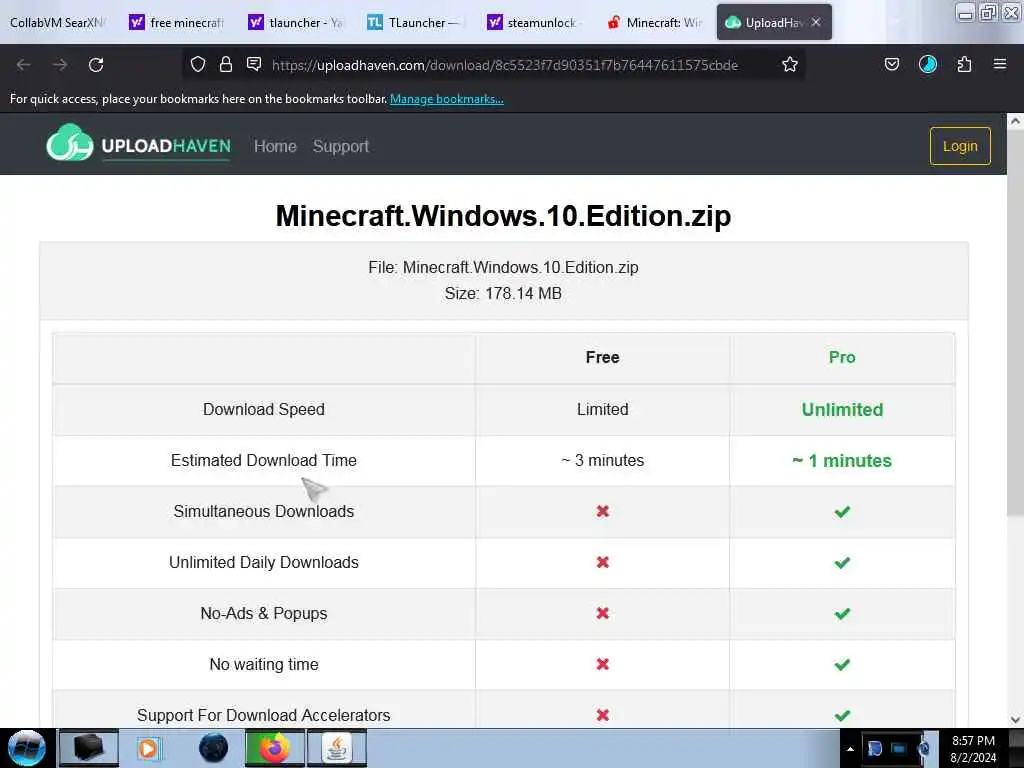The width and height of the screenshot is (1024, 768).
Task: Click the green 'Unlimited' cell
Action: (x=842, y=409)
